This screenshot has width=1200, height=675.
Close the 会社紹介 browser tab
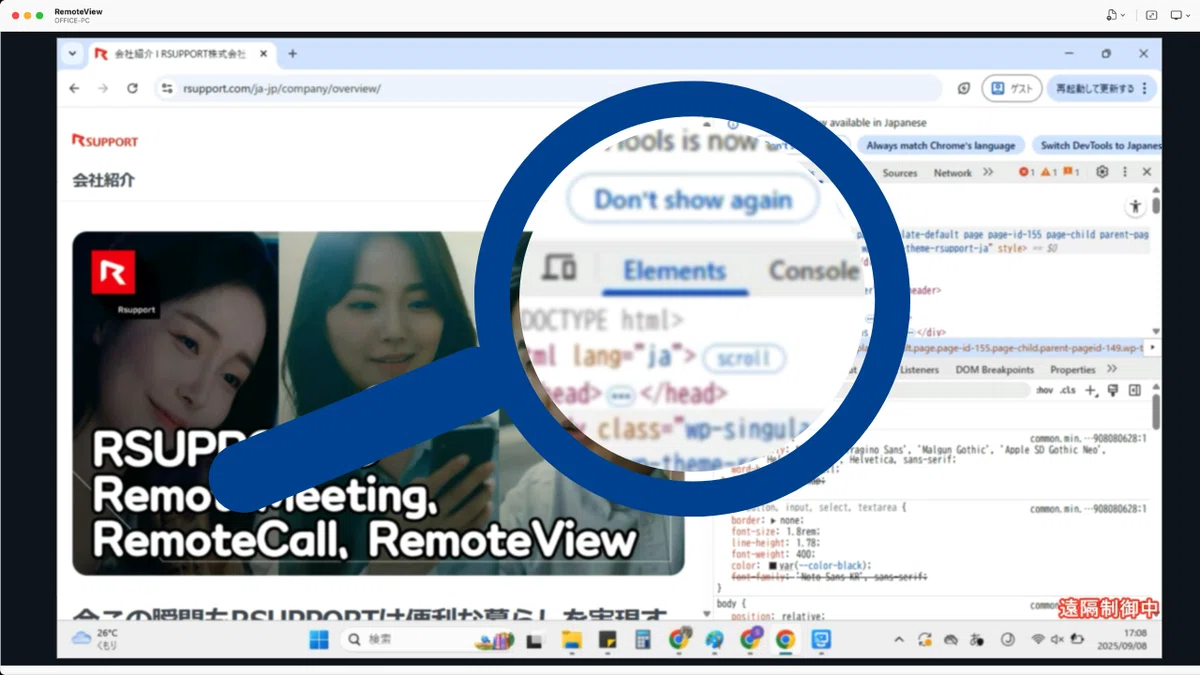pyautogui.click(x=264, y=54)
